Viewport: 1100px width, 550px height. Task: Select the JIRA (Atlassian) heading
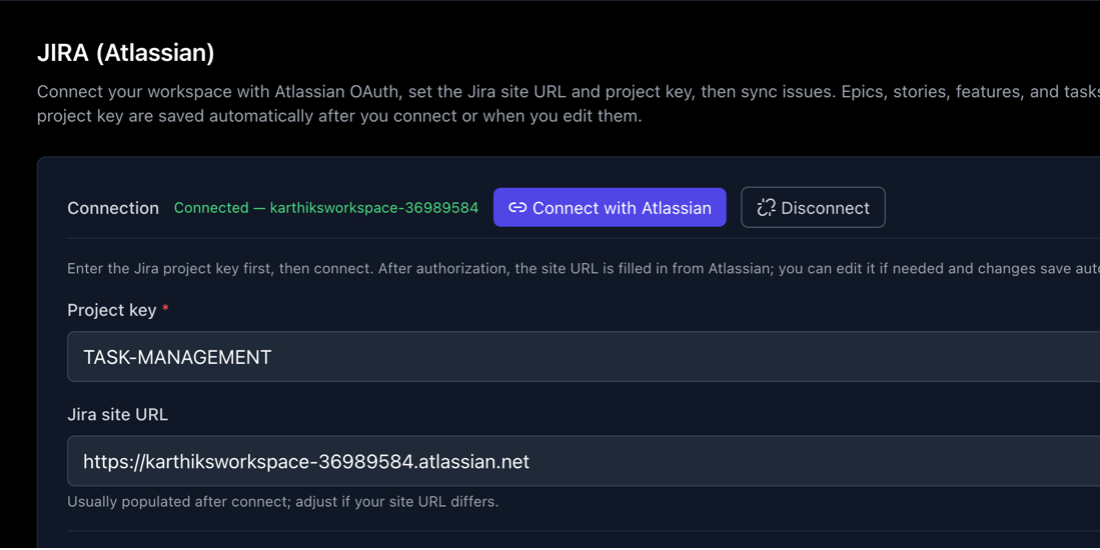(126, 54)
